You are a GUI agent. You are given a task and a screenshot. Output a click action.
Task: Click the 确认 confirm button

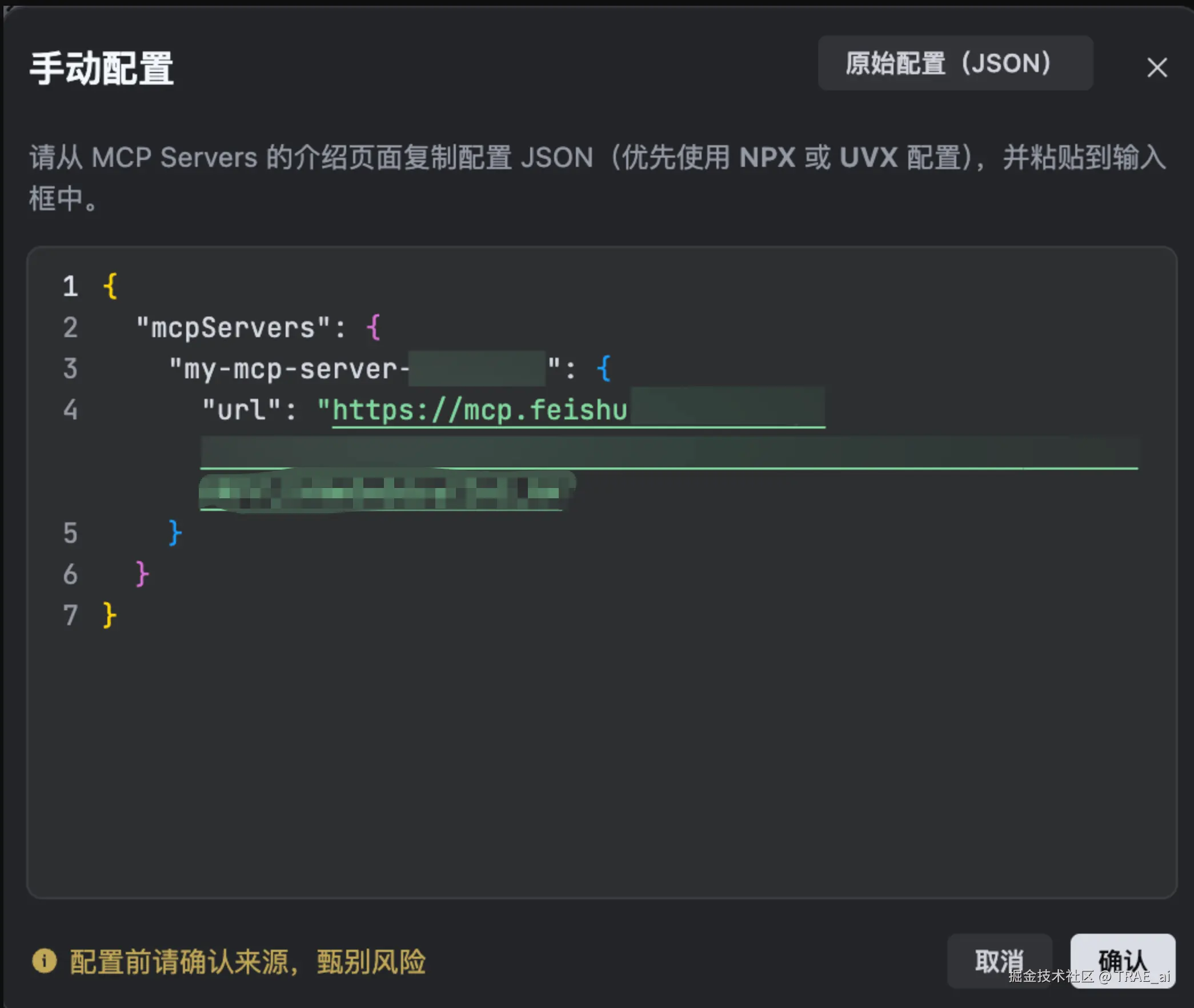1122,961
